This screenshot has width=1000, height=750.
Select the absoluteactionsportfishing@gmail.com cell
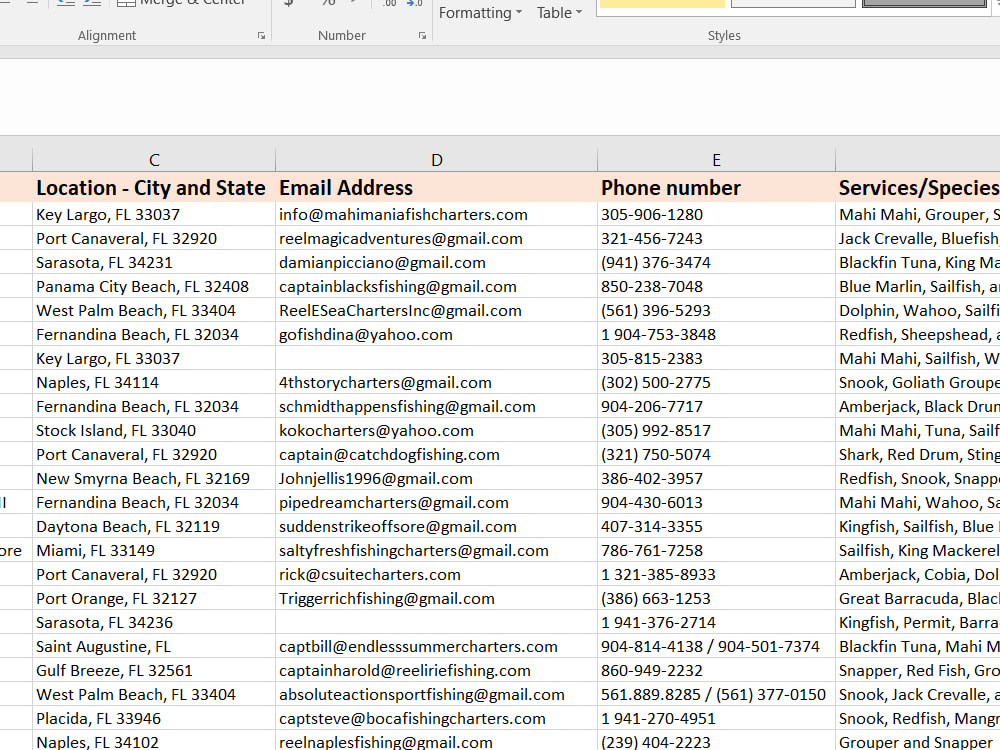tap(436, 695)
